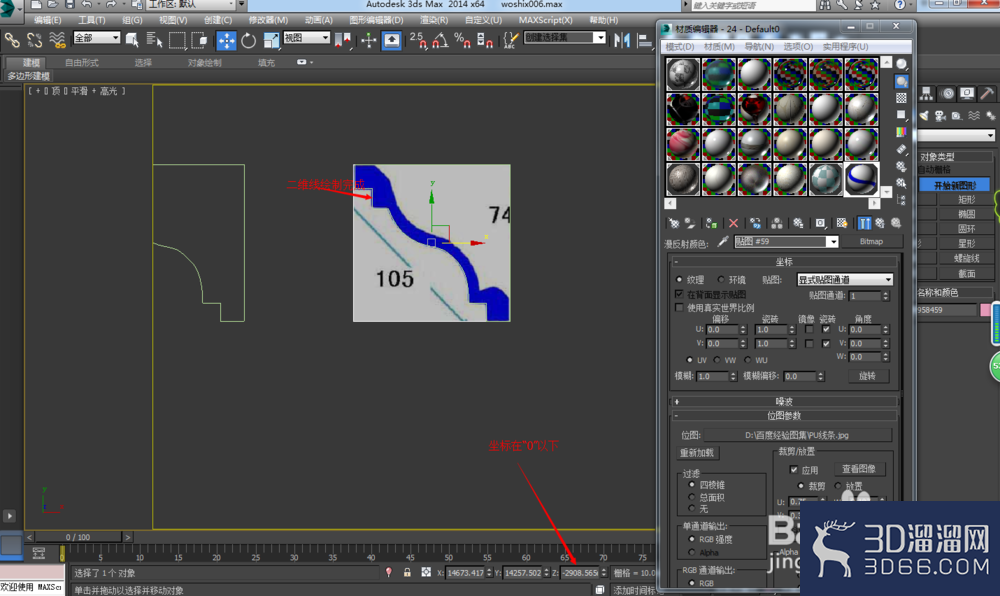Click the 矩形 shape button
This screenshot has height=596, width=1000.
[966, 200]
